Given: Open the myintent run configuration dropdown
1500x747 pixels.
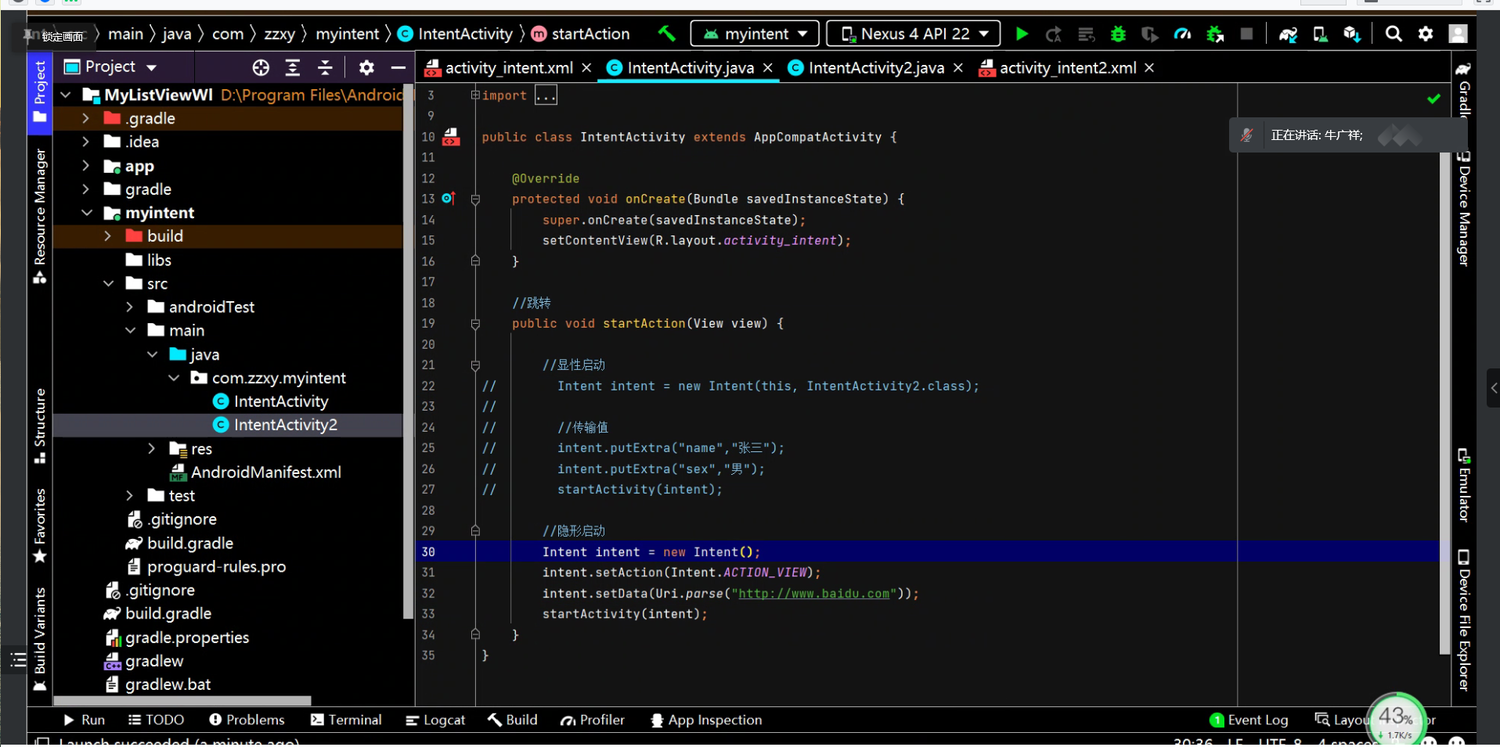Looking at the screenshot, I should point(755,34).
